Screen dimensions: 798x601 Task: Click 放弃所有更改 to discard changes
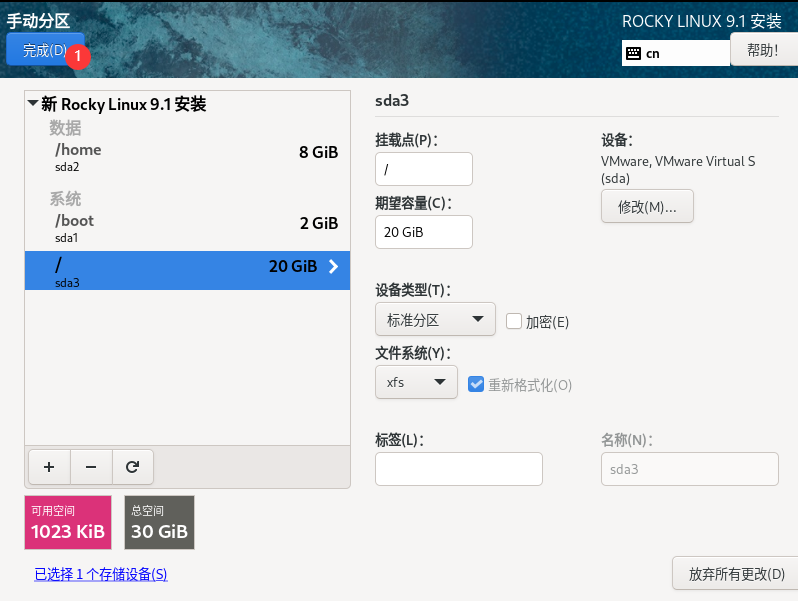coord(735,575)
